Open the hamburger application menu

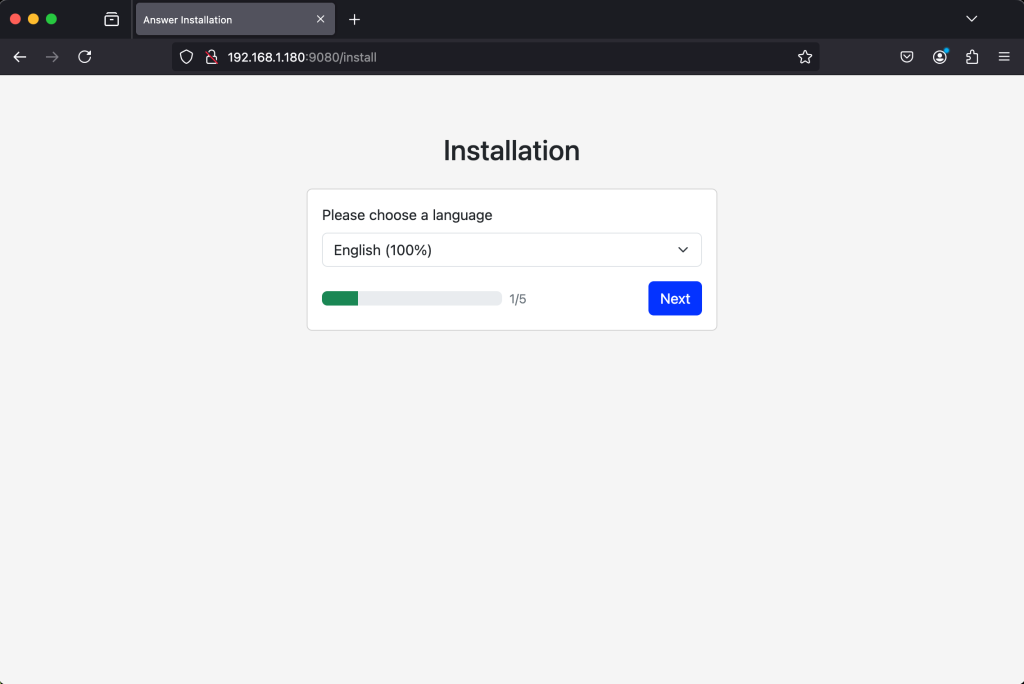click(1004, 57)
